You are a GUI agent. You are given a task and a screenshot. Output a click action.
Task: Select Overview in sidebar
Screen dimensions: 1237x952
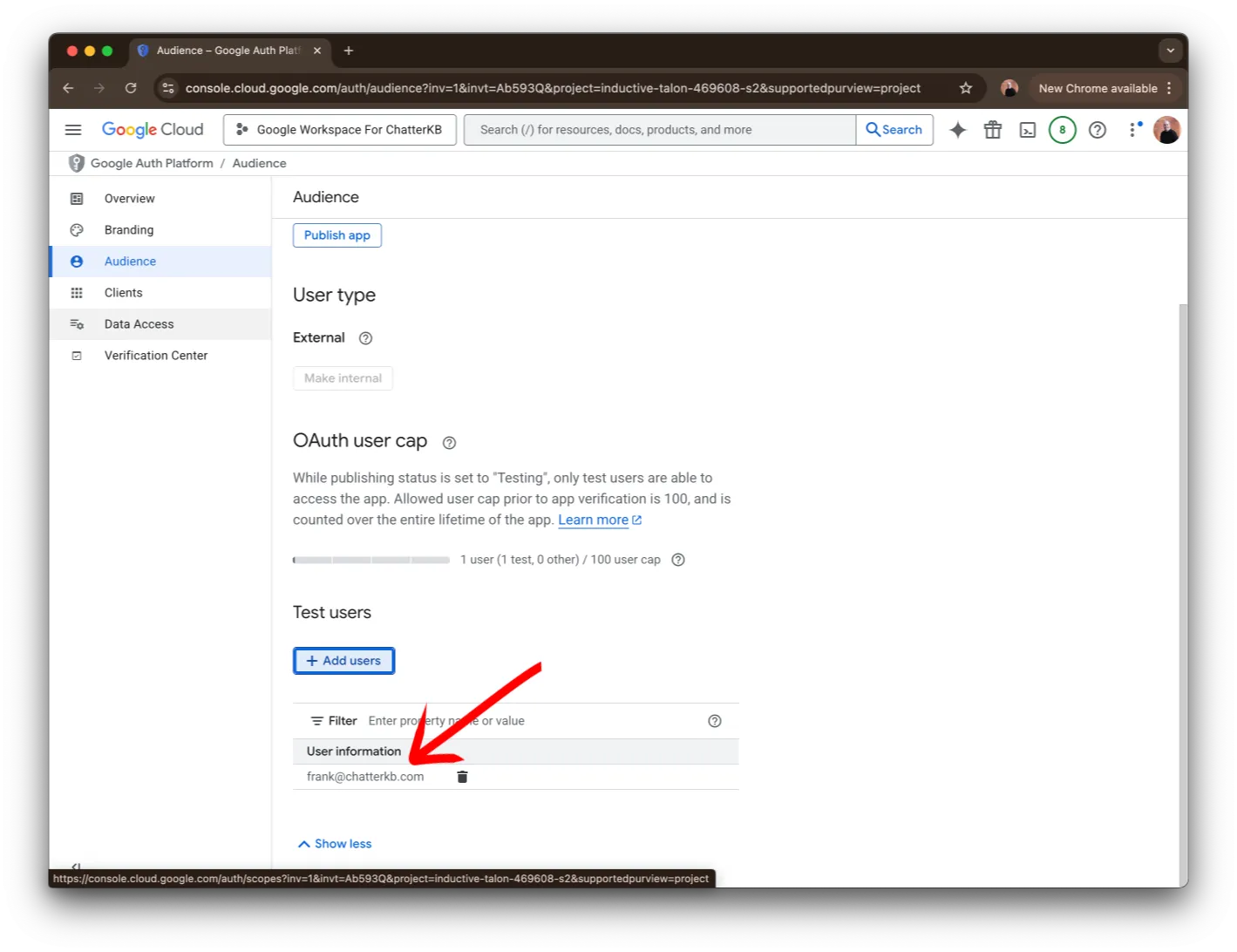pyautogui.click(x=160, y=199)
